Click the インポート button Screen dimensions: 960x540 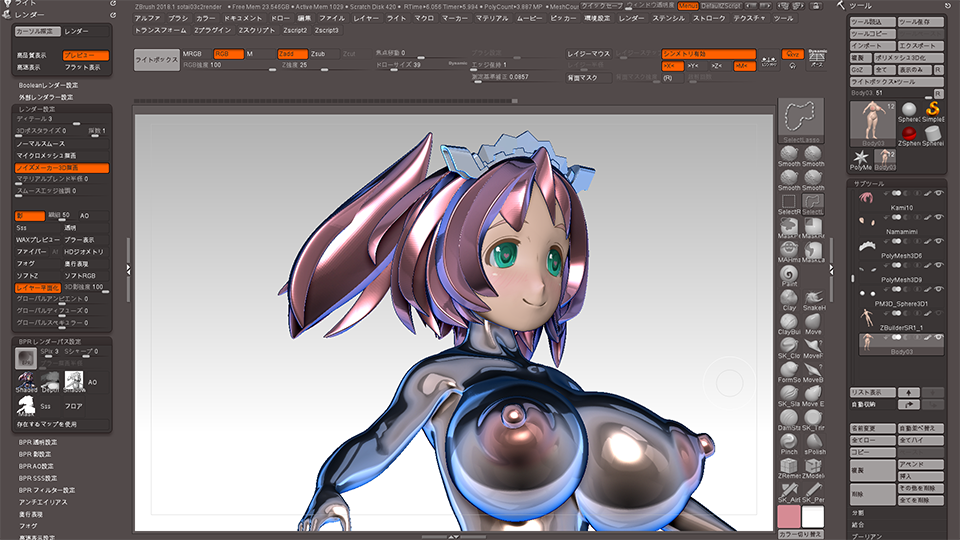(872, 46)
